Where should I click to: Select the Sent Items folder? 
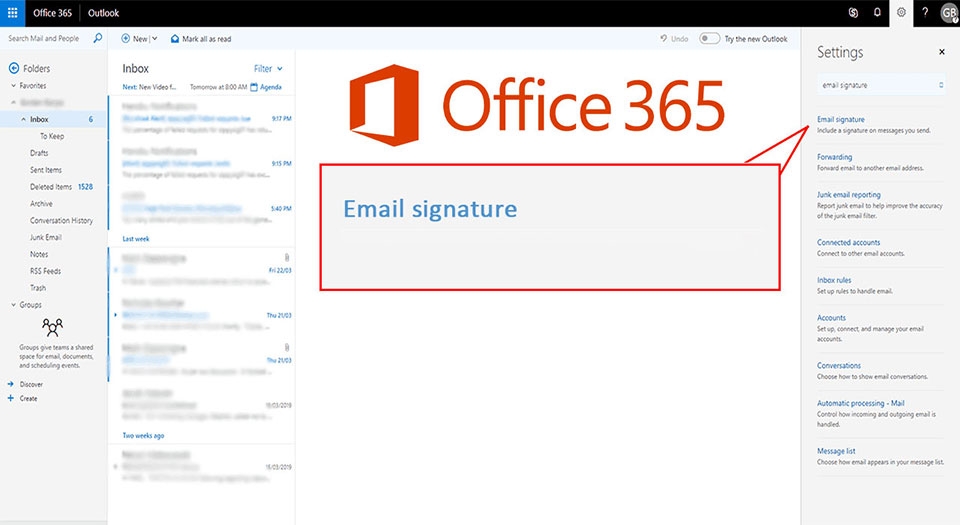tap(46, 170)
